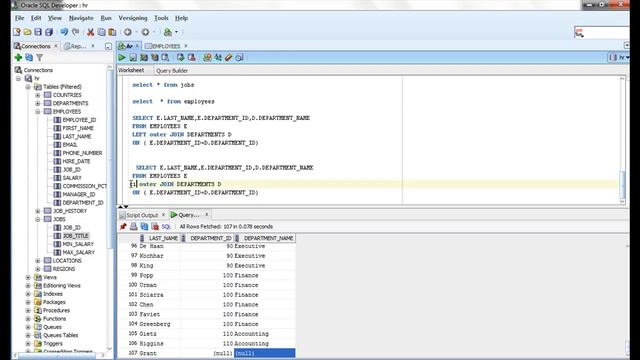Minimize the Connections panel
The width and height of the screenshot is (640, 360).
[108, 47]
